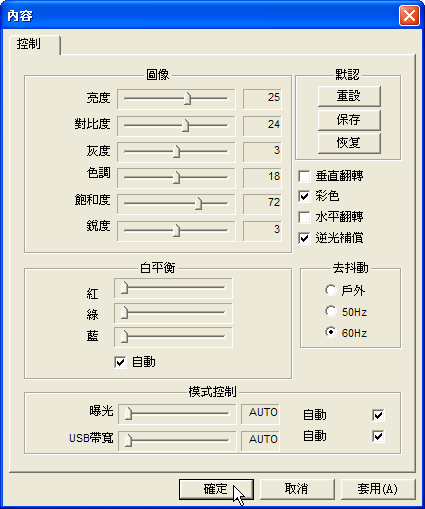Click the 保存 button
Viewport: 425px width, 509px height.
point(349,120)
